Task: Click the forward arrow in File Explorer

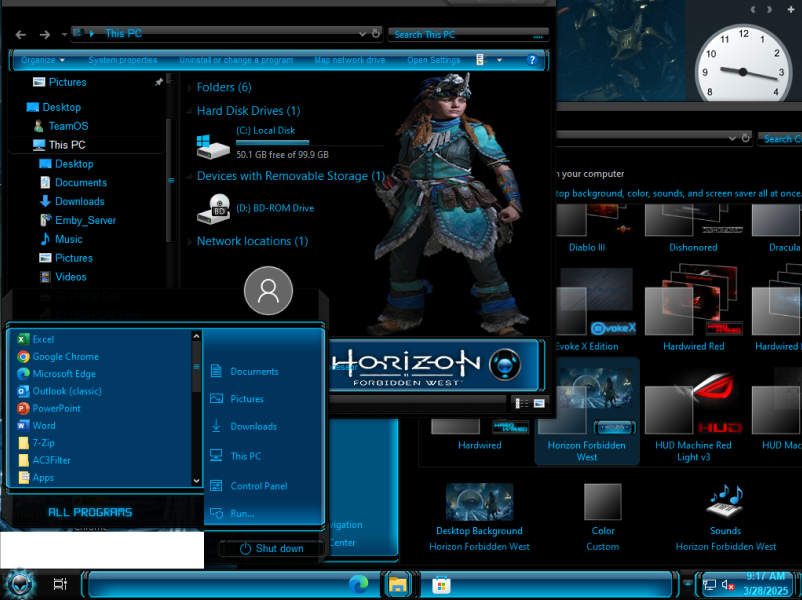Action: (45, 35)
